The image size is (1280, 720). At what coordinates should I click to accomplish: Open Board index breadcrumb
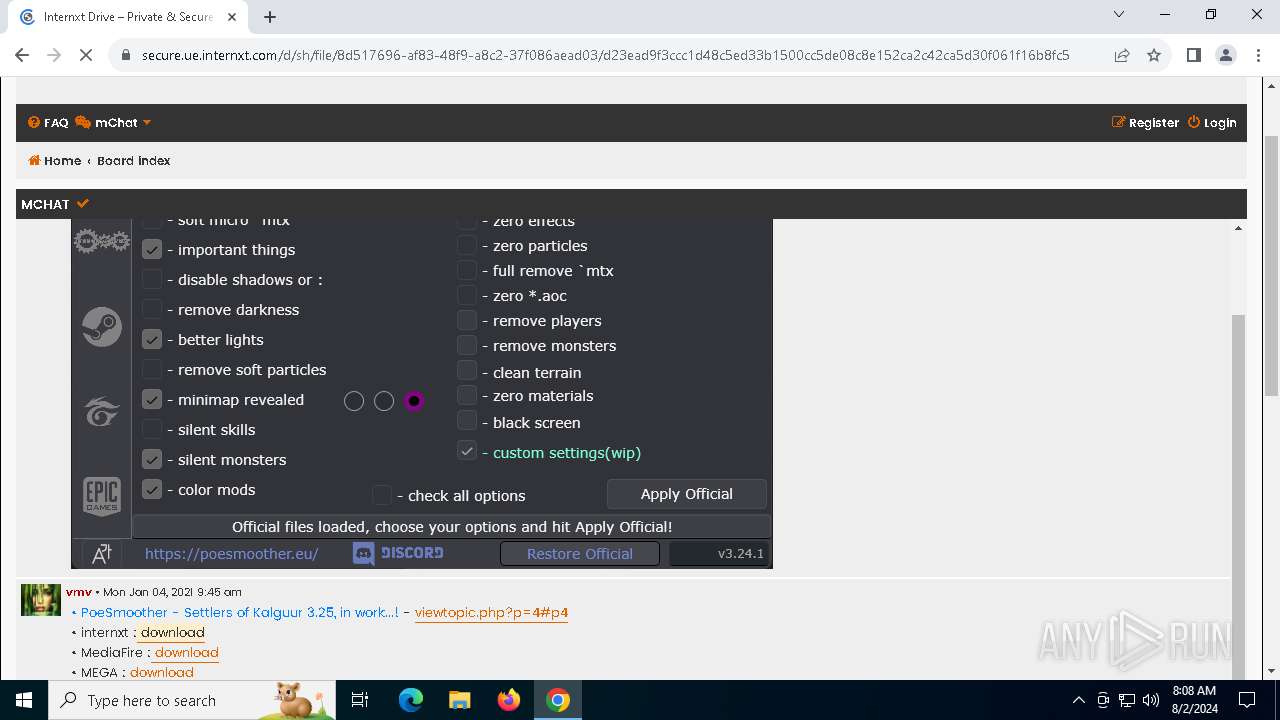point(134,161)
